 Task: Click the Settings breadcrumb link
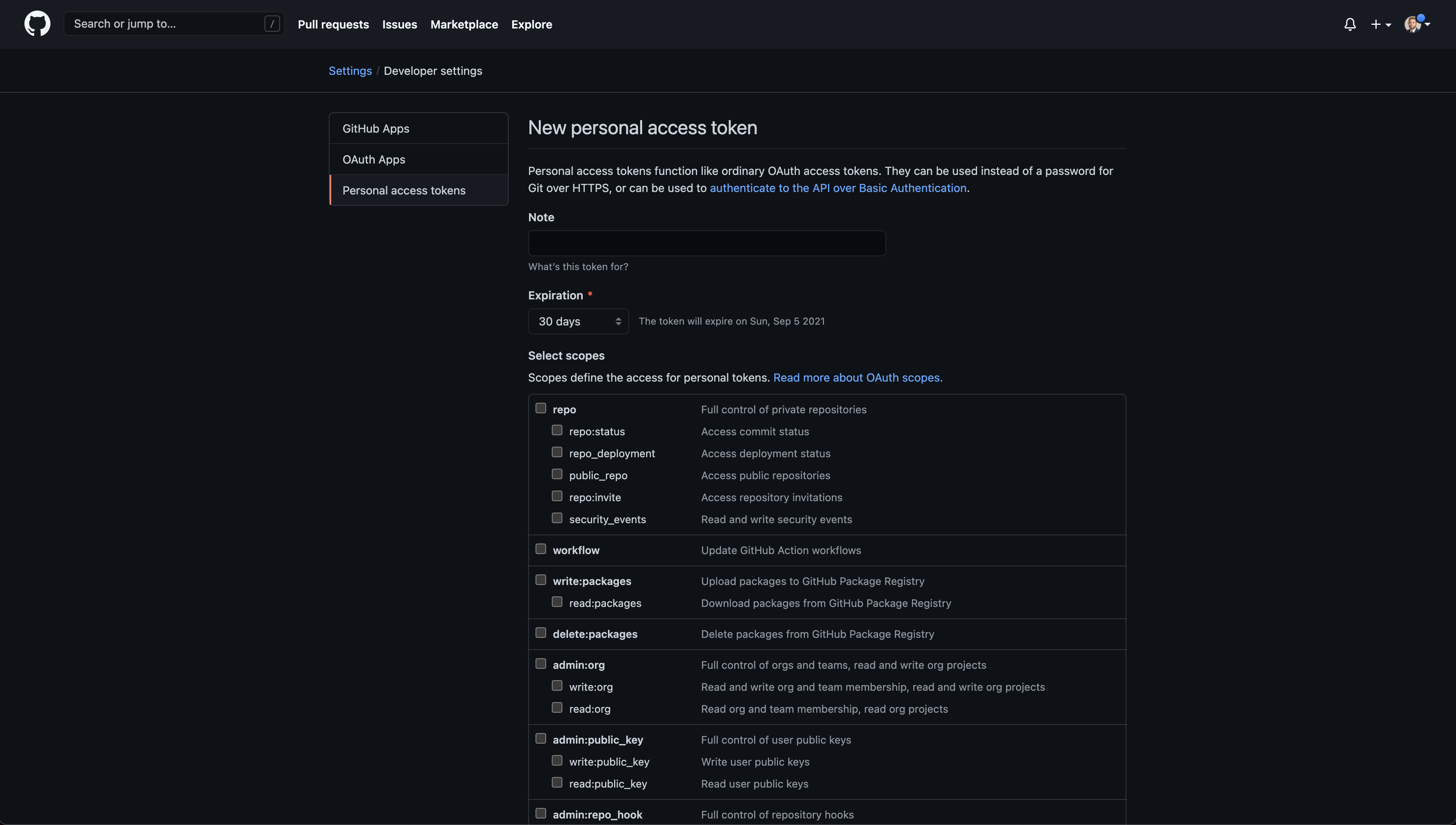[350, 71]
